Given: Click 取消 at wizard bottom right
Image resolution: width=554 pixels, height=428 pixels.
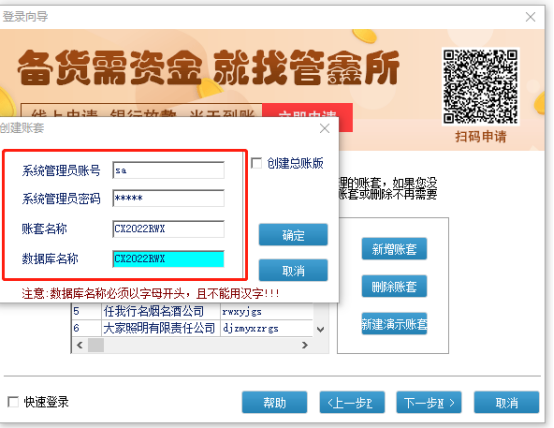Looking at the screenshot, I should pos(506,402).
